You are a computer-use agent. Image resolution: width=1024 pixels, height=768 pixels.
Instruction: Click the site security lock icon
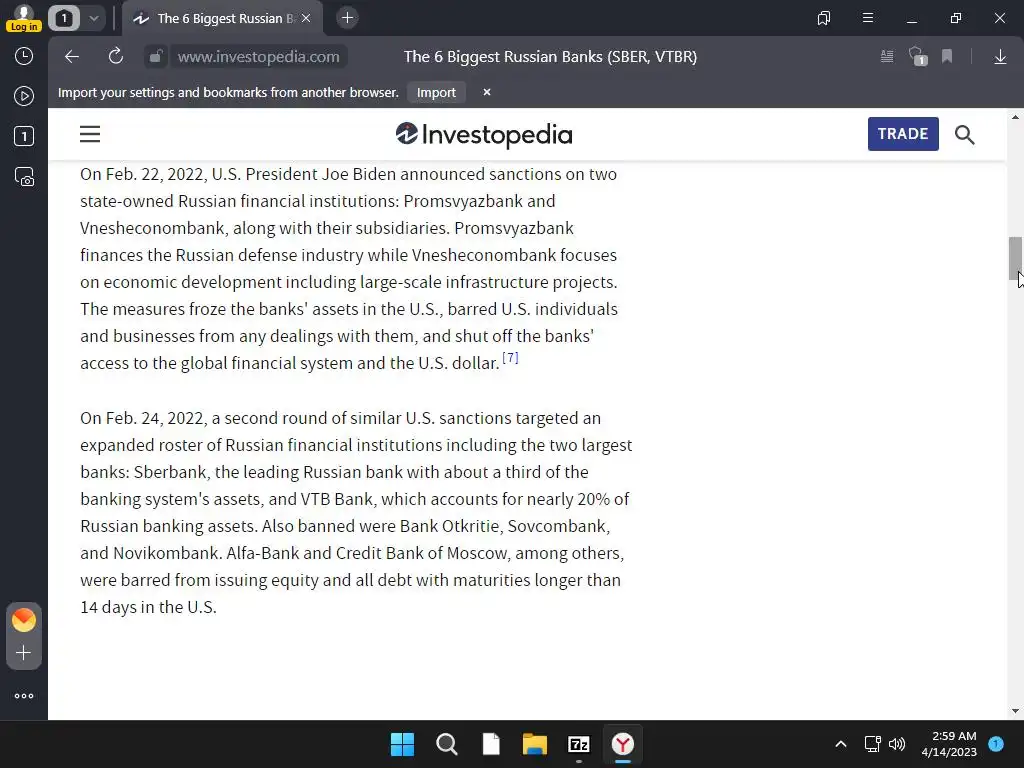click(155, 57)
